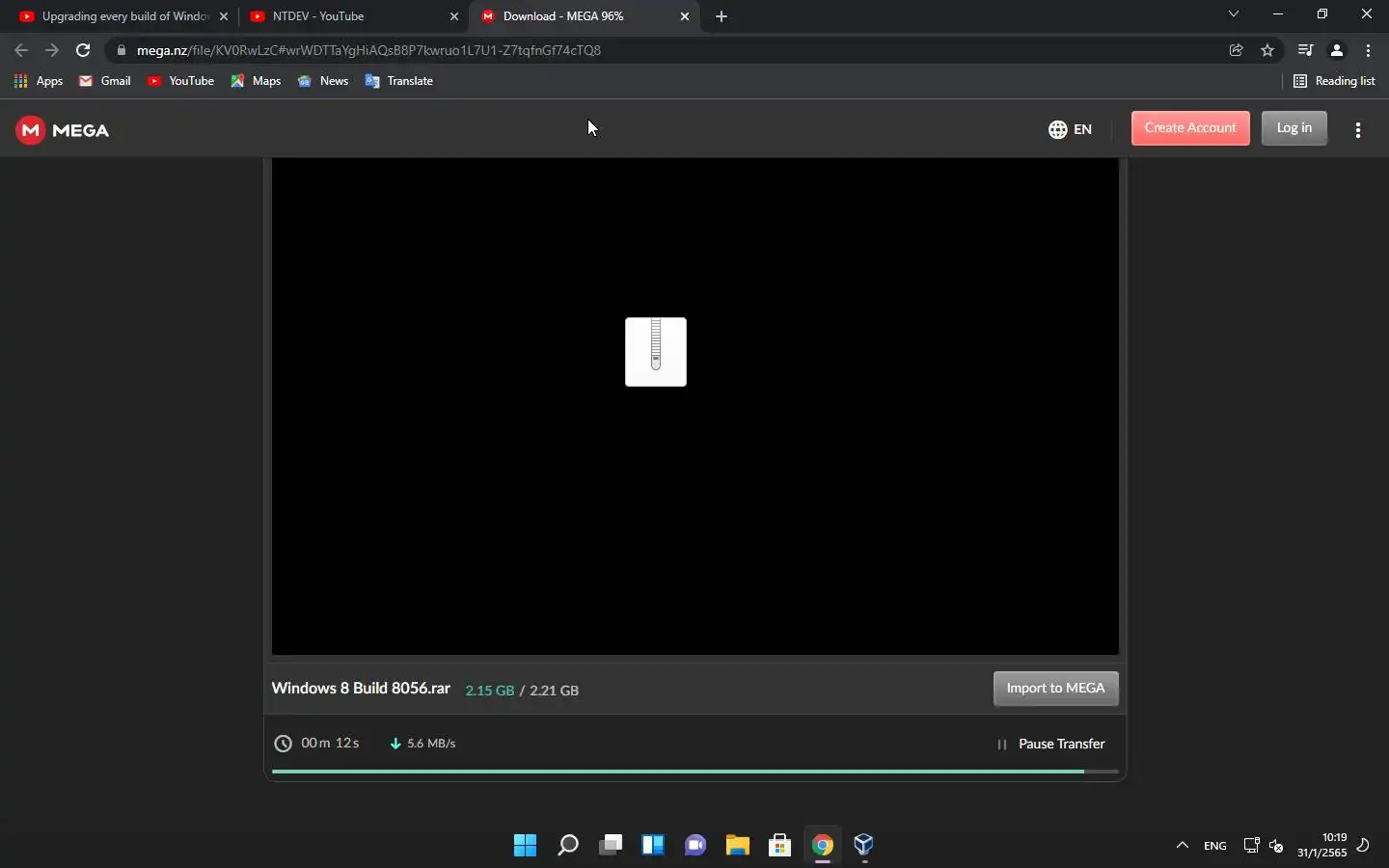Open the News bookmark

pos(323,81)
